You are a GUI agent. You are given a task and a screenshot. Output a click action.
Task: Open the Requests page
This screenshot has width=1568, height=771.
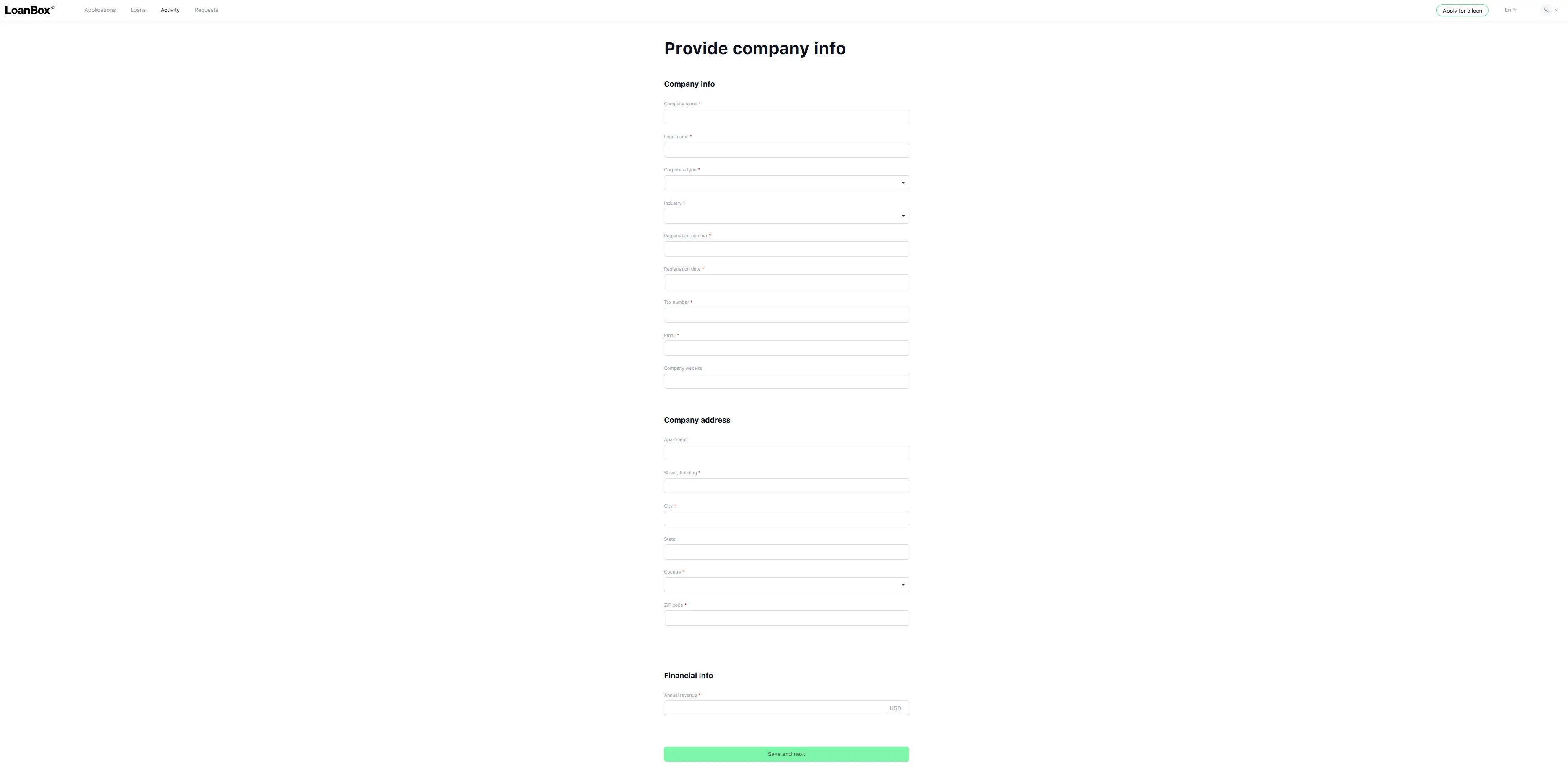click(206, 10)
